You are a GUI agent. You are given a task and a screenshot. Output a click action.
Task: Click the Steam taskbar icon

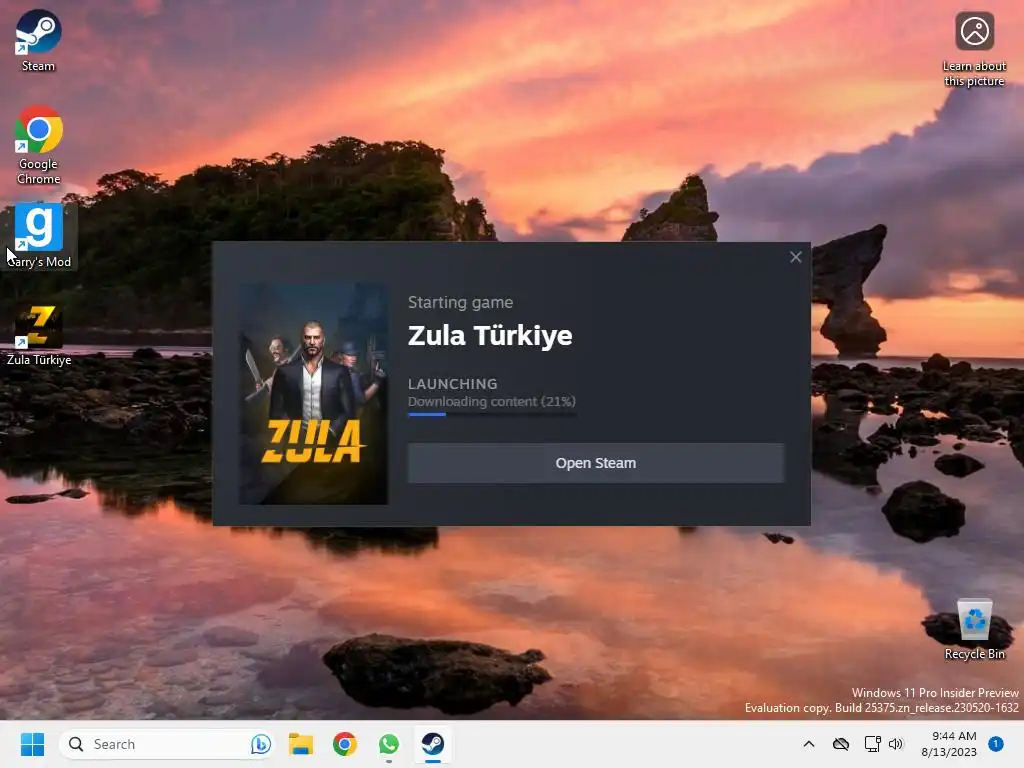[x=432, y=744]
